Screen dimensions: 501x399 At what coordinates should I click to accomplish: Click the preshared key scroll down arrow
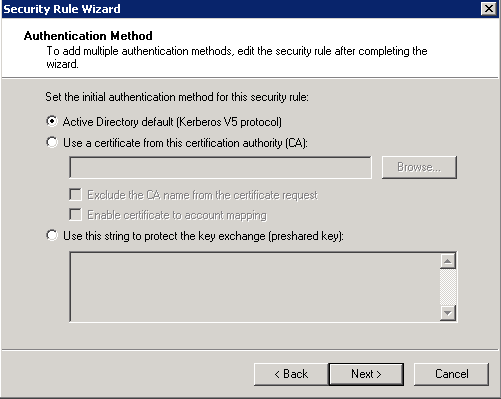click(448, 313)
